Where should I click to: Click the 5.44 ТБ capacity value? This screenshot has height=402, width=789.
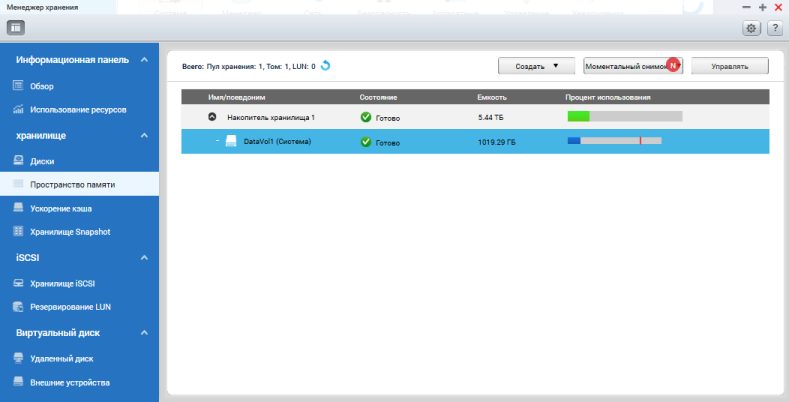click(x=491, y=118)
